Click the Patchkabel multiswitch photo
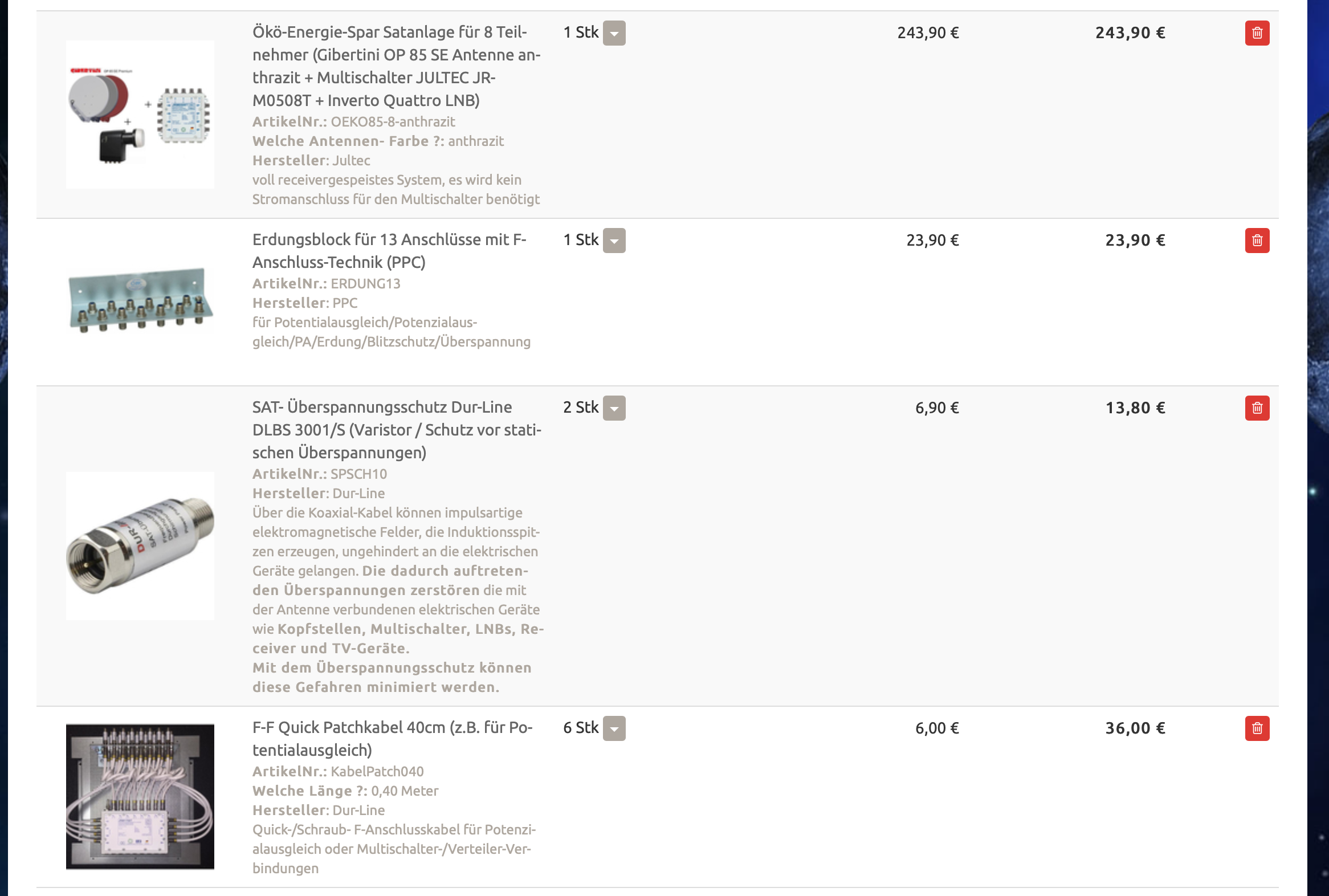Image resolution: width=1329 pixels, height=896 pixels. pyautogui.click(x=140, y=797)
